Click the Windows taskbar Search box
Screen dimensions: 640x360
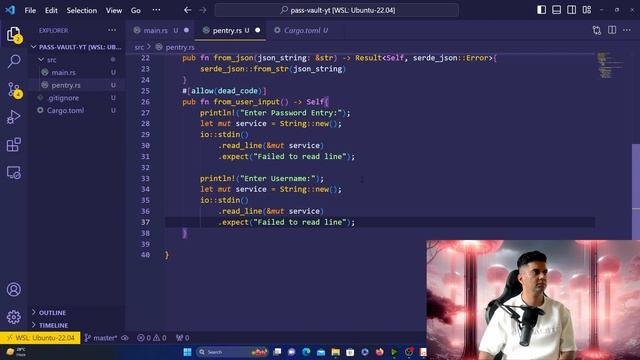[231, 352]
